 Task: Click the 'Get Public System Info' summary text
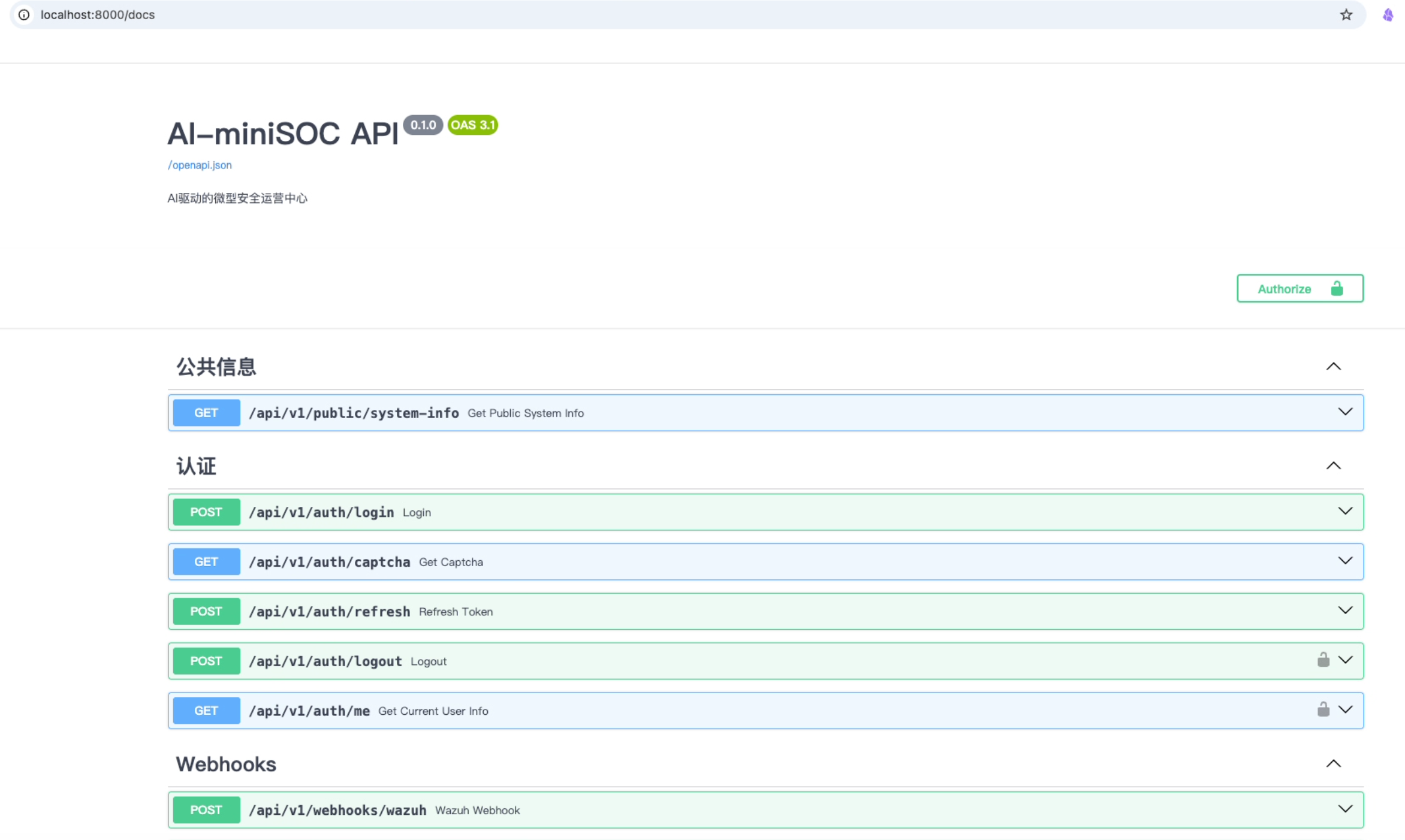pos(526,413)
